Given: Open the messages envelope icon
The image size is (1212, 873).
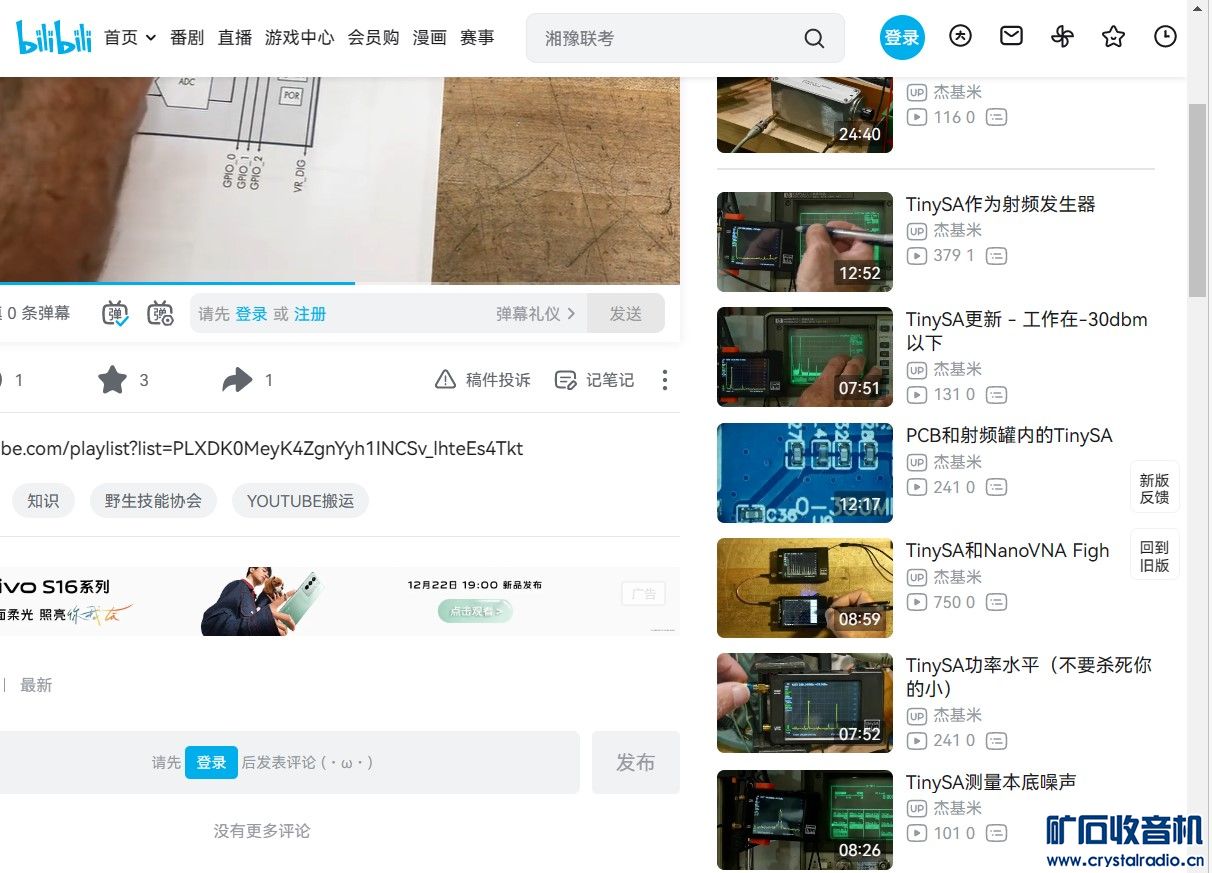Looking at the screenshot, I should tap(1012, 36).
